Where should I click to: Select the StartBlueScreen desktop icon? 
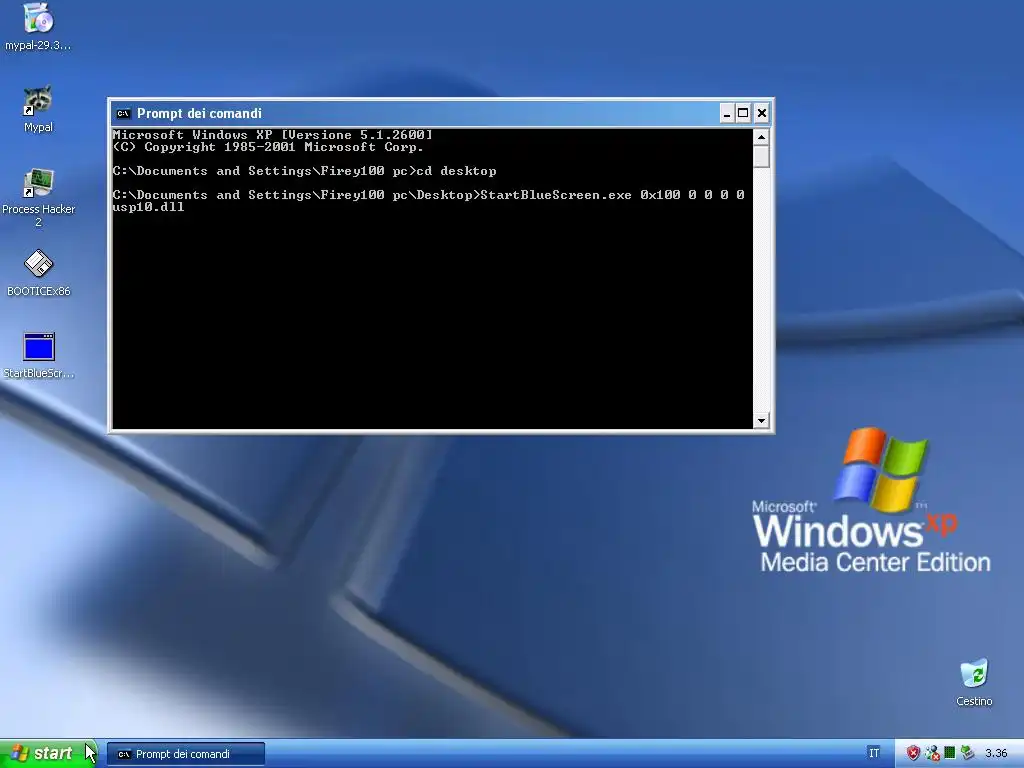[38, 355]
